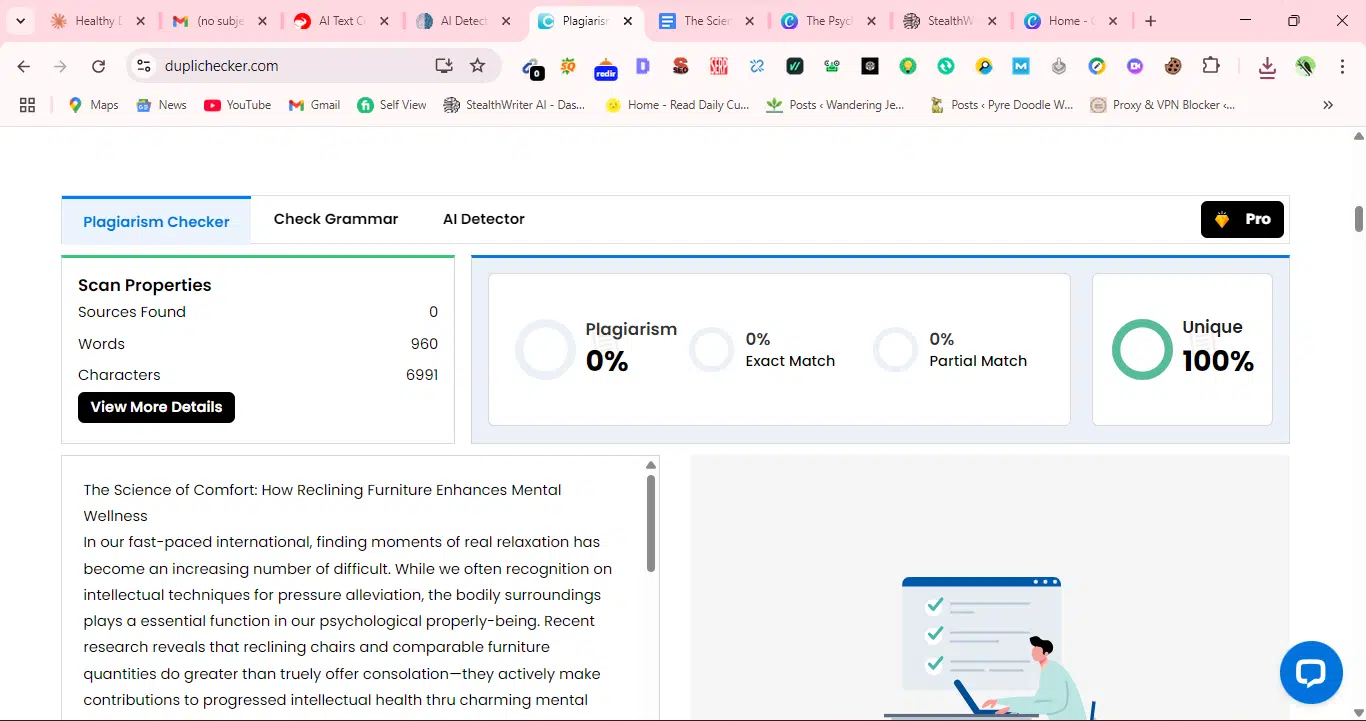Reload the page with the refresh icon

coord(98,66)
